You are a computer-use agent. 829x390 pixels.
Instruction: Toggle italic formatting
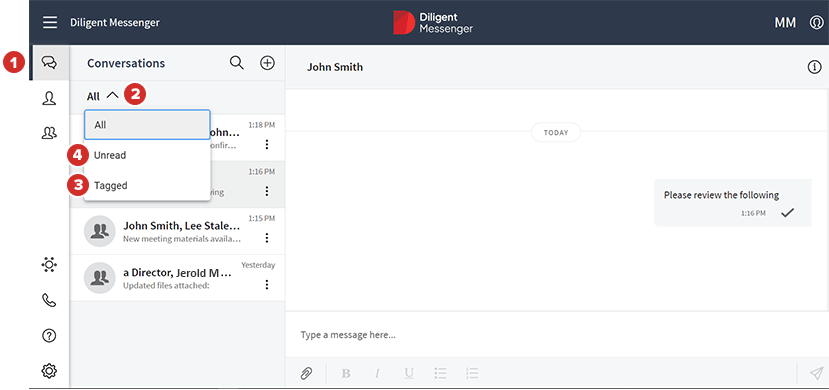tap(377, 374)
